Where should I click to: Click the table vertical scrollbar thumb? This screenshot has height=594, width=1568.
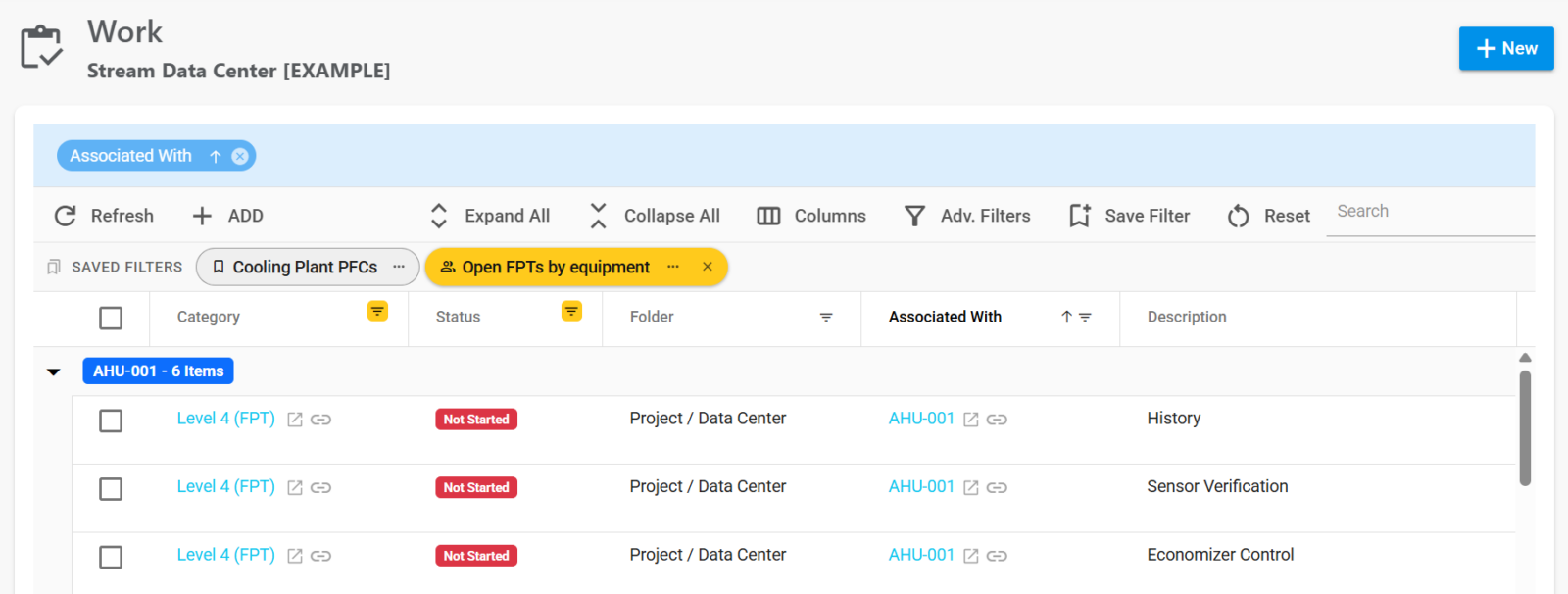(x=1525, y=427)
